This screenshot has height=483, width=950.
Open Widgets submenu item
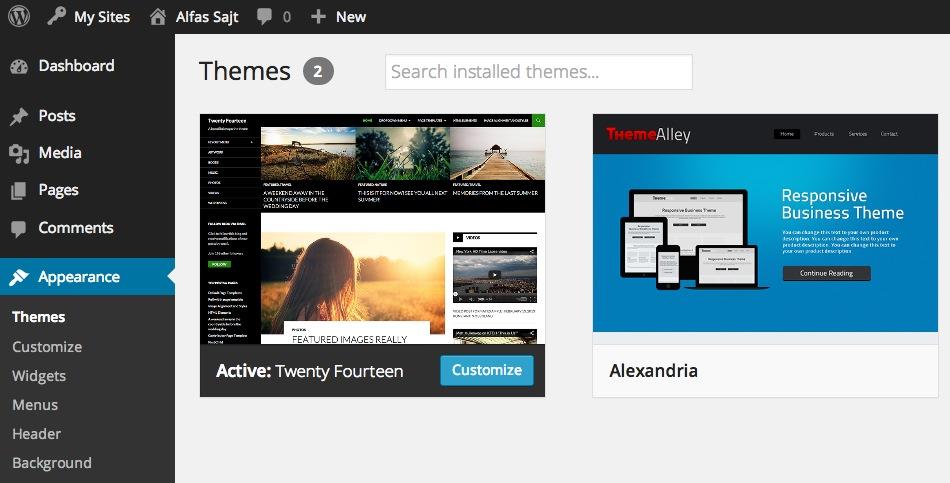coord(39,376)
